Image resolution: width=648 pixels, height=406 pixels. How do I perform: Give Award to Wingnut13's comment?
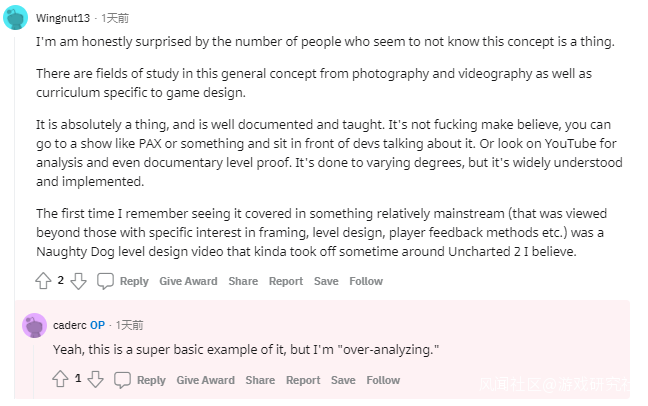(188, 282)
